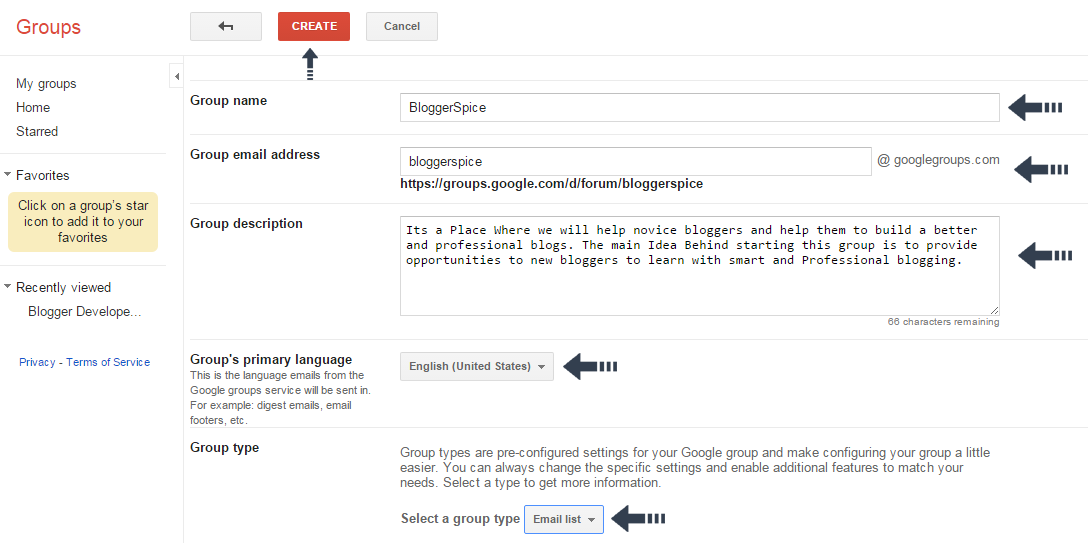Open the English (United States) language dropdown
1088x543 pixels.
[477, 366]
